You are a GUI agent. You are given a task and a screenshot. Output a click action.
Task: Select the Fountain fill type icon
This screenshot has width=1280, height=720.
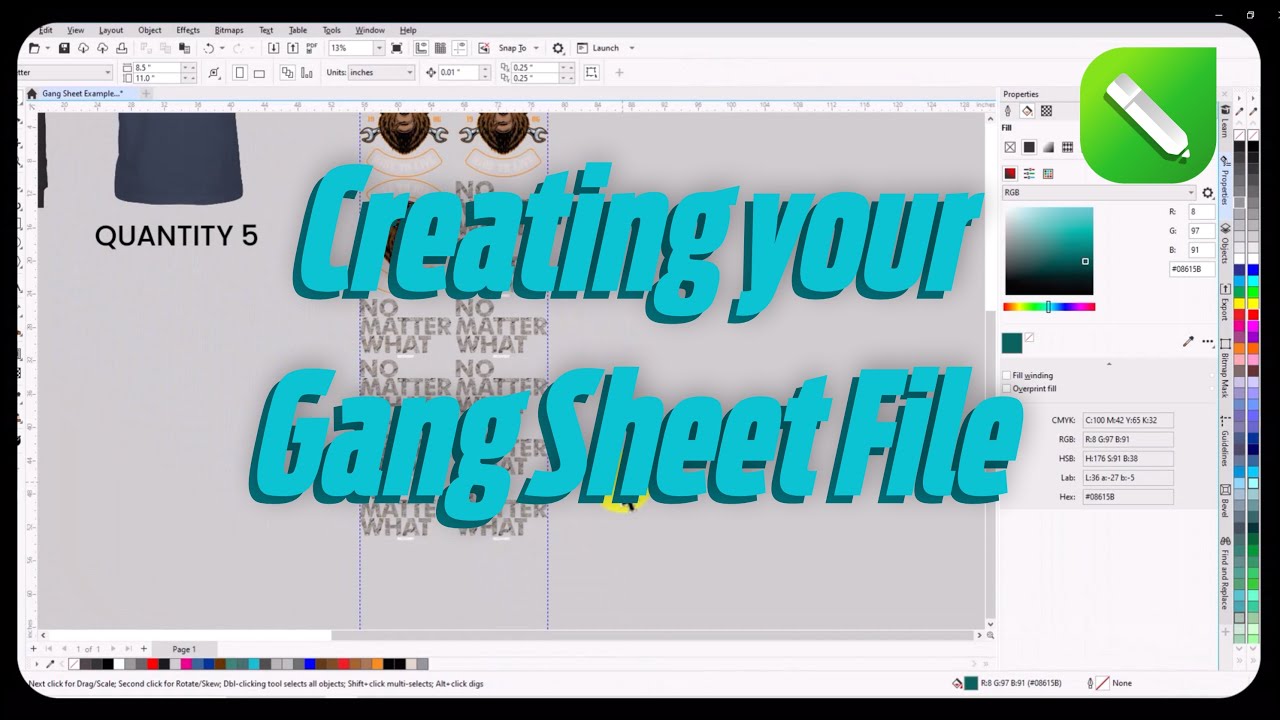[1048, 147]
